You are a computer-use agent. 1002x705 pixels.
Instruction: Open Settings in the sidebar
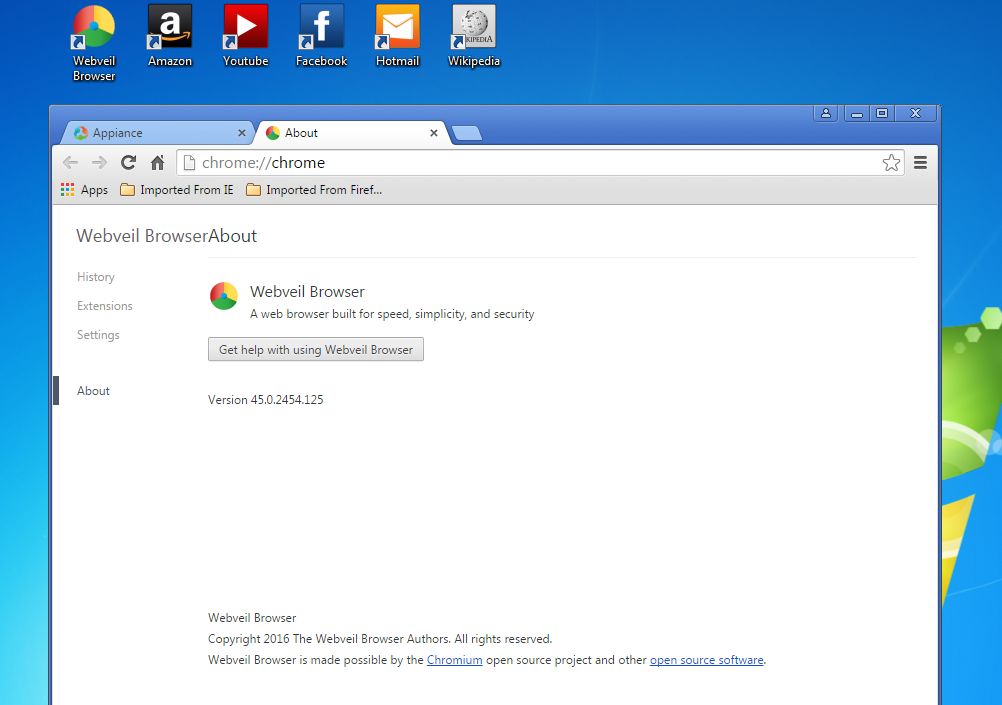(98, 335)
